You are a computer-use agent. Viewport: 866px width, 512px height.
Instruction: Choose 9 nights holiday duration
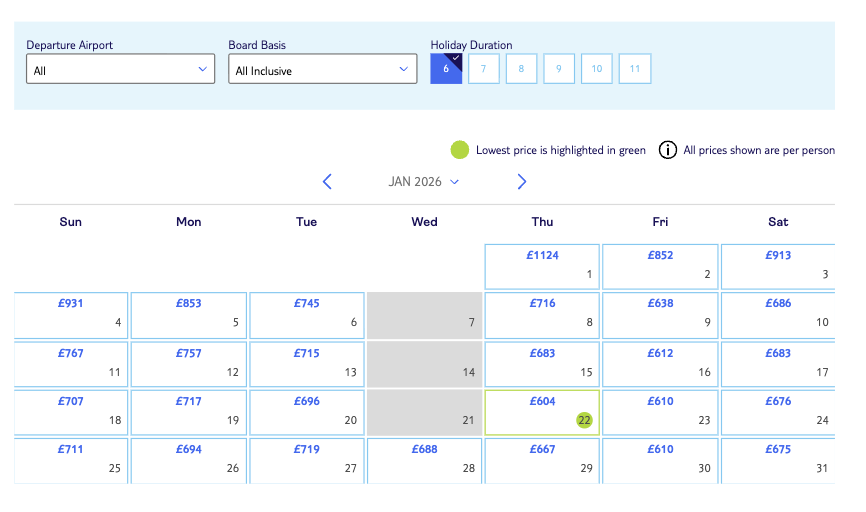(x=559, y=69)
